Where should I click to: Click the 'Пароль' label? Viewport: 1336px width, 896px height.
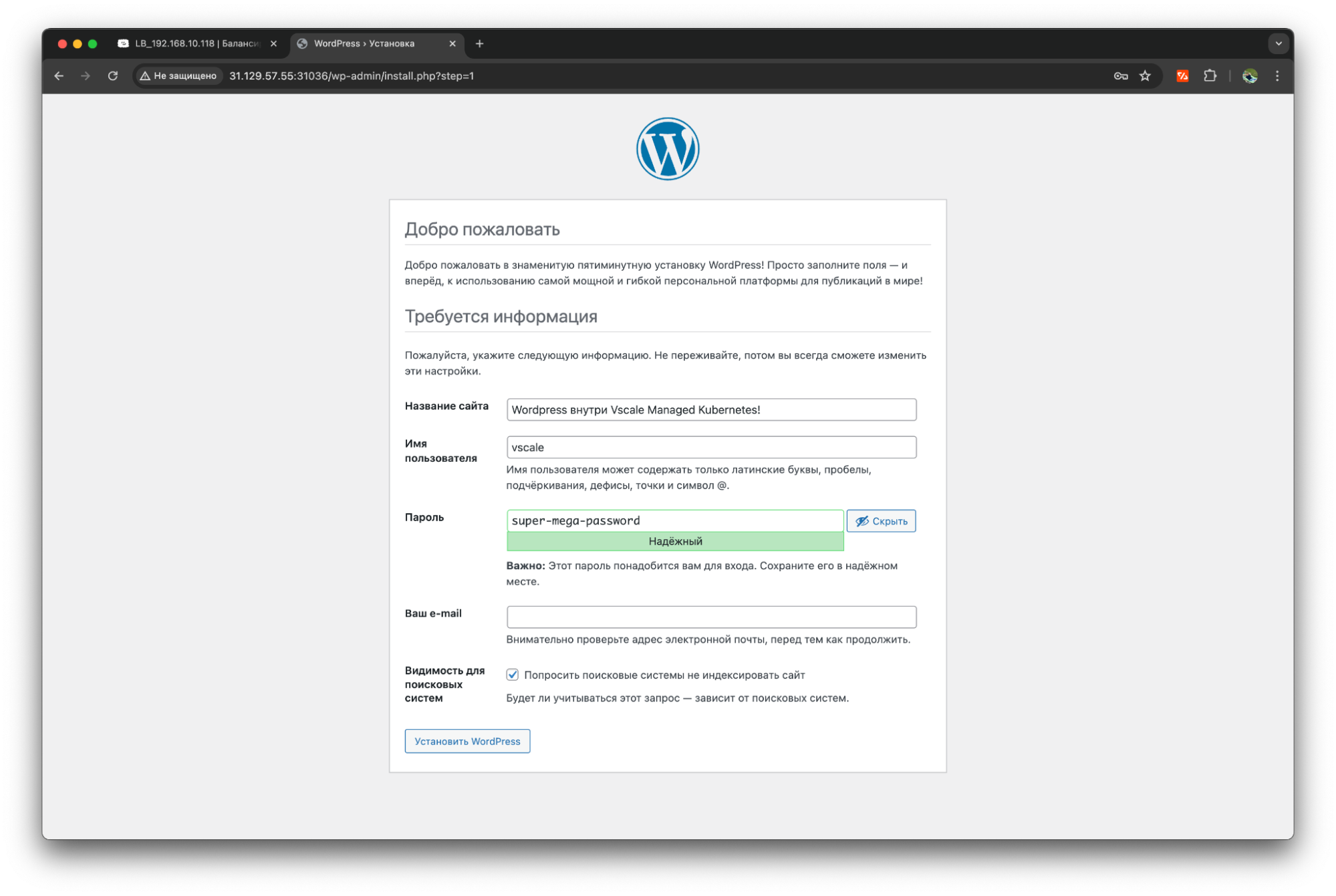(x=424, y=517)
